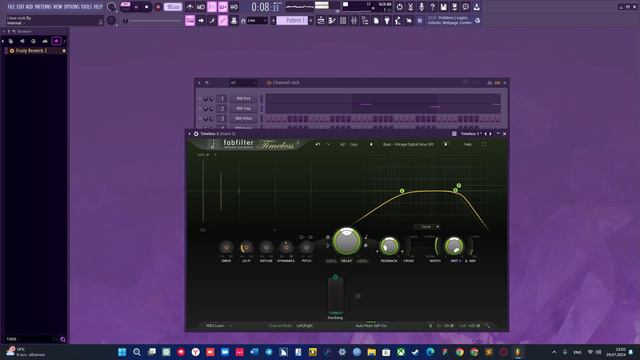The image size is (640, 360).
Task: Click Undo in FabFilter Timeless
Action: pyautogui.click(x=318, y=144)
